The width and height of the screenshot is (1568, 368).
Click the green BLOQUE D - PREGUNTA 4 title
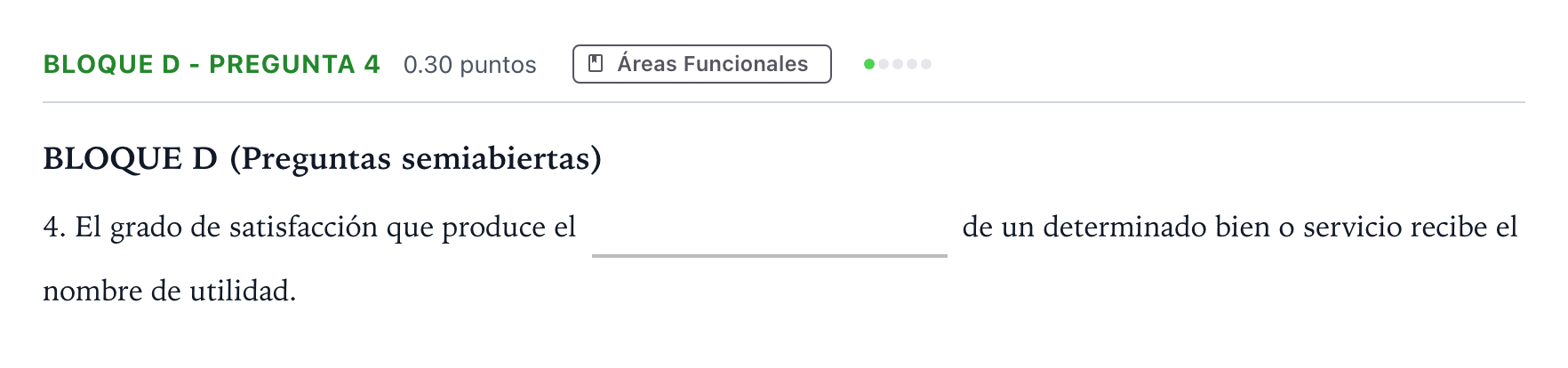[212, 64]
